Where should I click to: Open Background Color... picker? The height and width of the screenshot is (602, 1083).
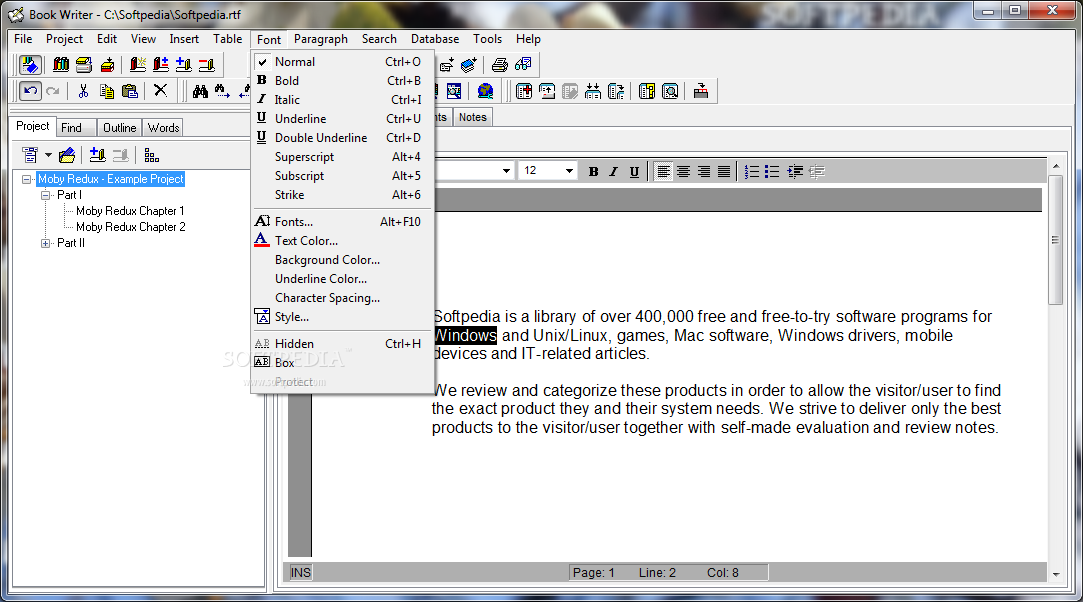click(x=343, y=260)
